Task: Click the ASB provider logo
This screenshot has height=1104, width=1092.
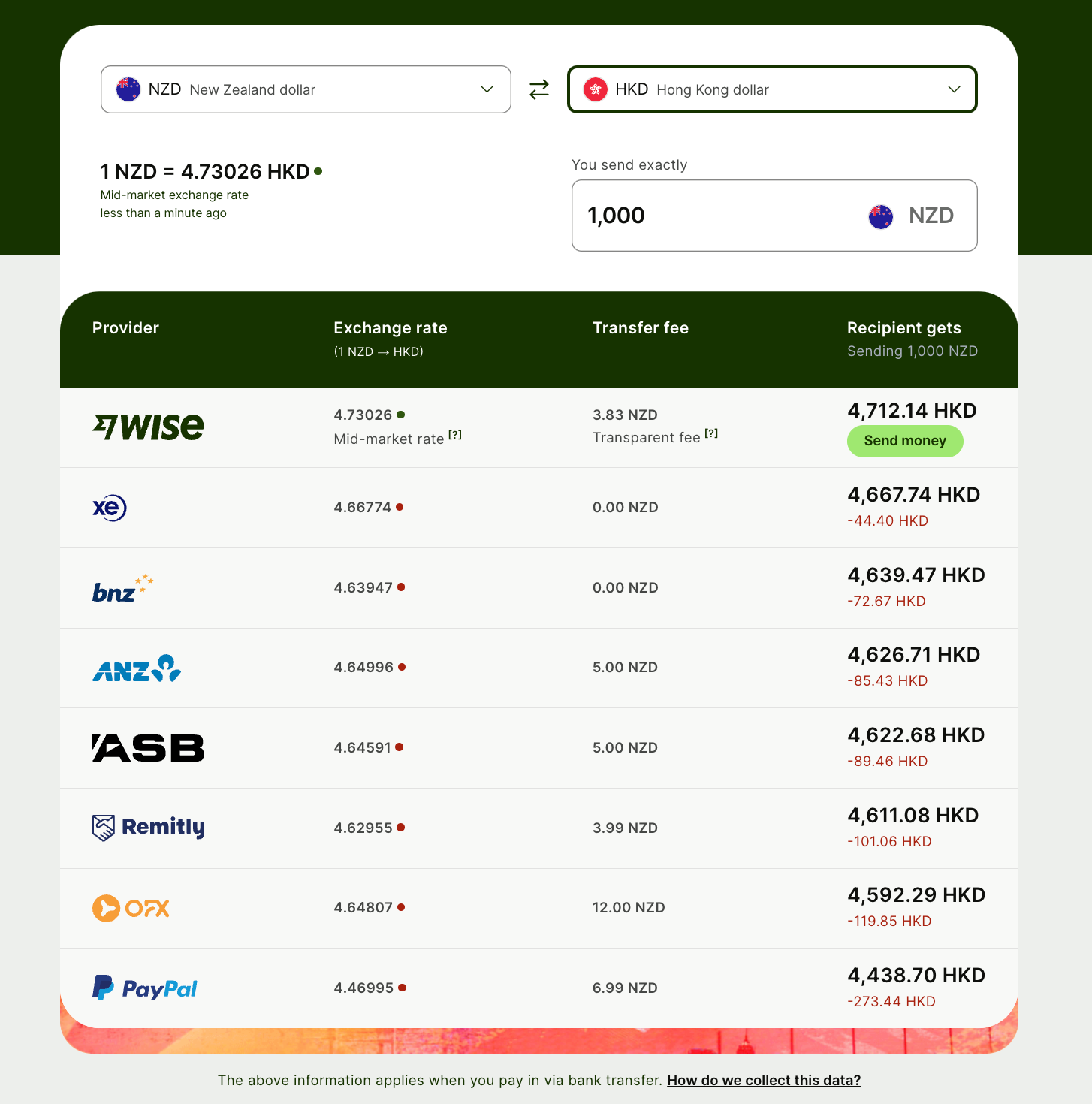Action: 148,748
